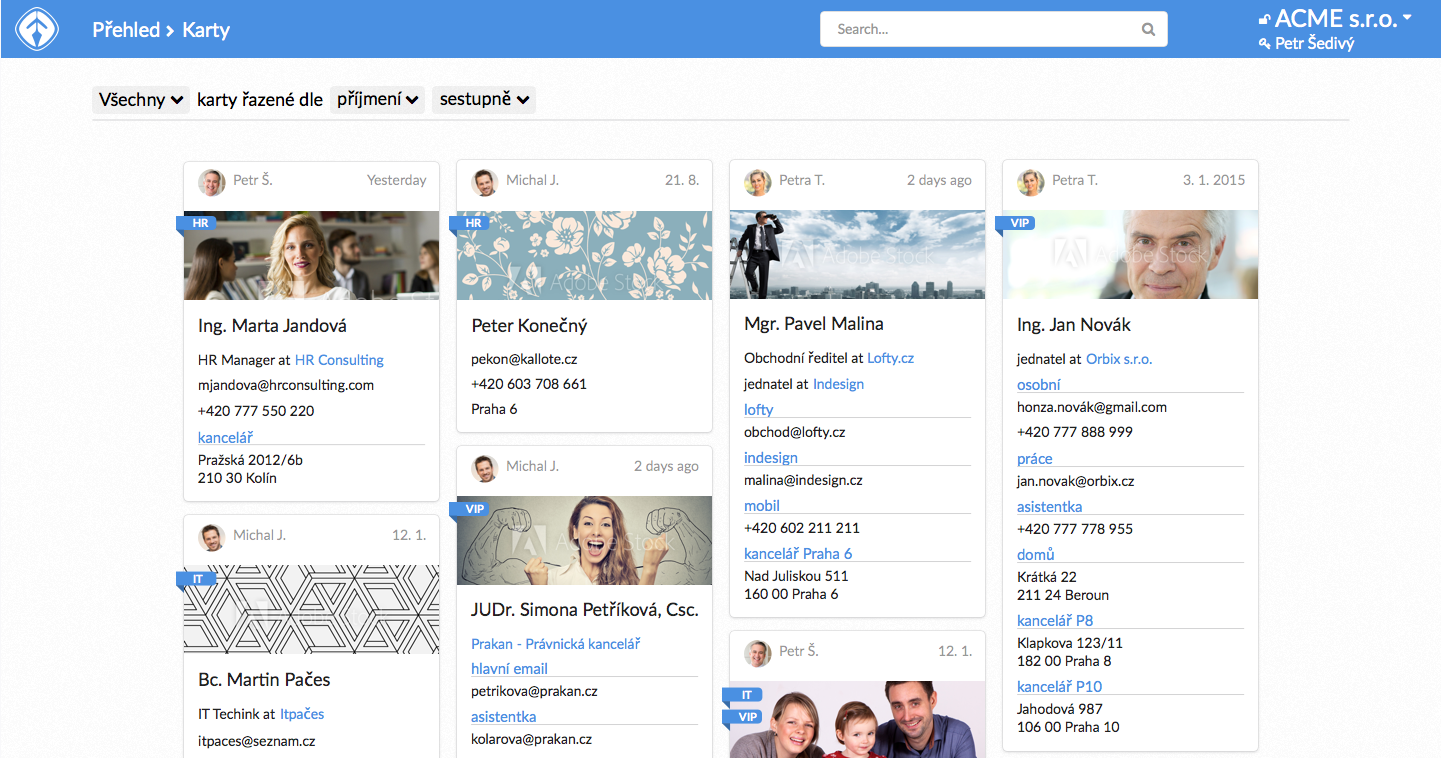Open the ACME s.r.o. account menu
The height and width of the screenshot is (758, 1441).
pos(1334,18)
